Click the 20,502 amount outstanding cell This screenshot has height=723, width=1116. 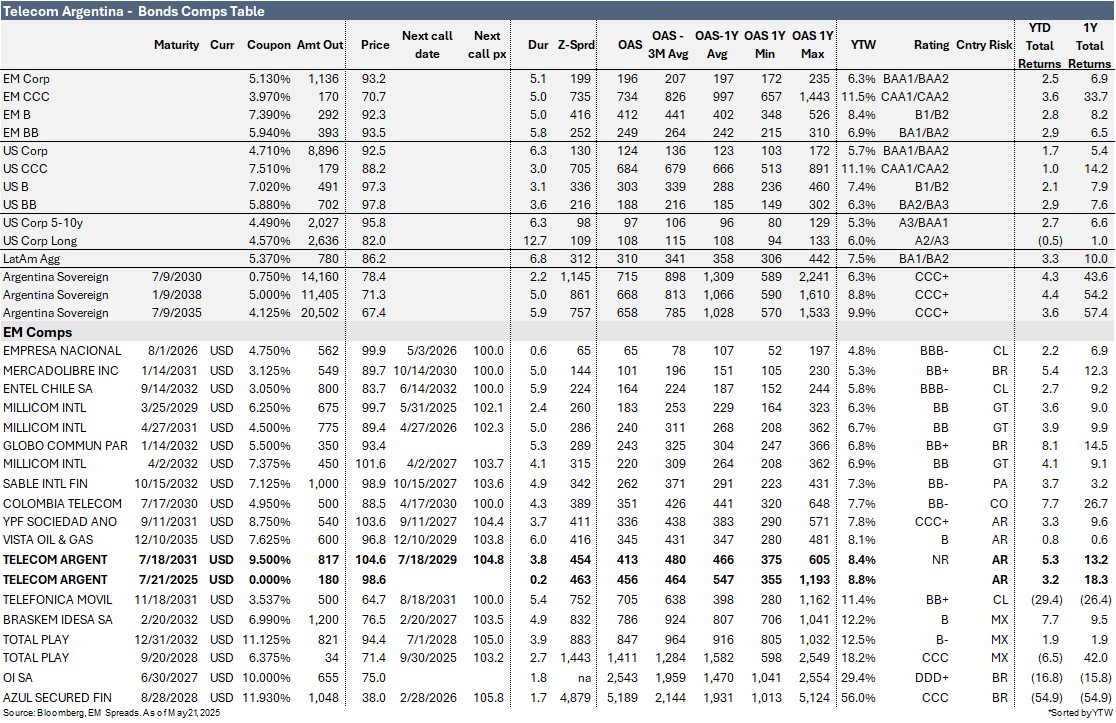320,313
